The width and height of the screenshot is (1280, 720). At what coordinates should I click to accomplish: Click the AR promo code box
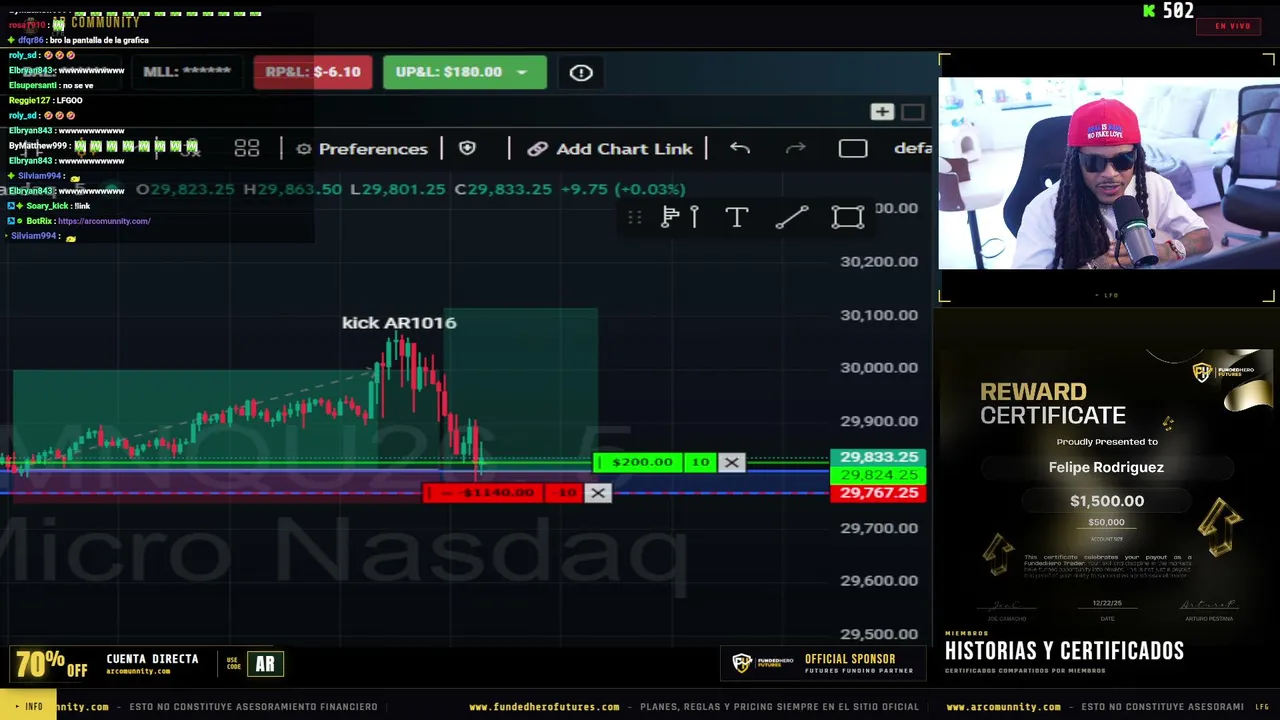[x=265, y=664]
